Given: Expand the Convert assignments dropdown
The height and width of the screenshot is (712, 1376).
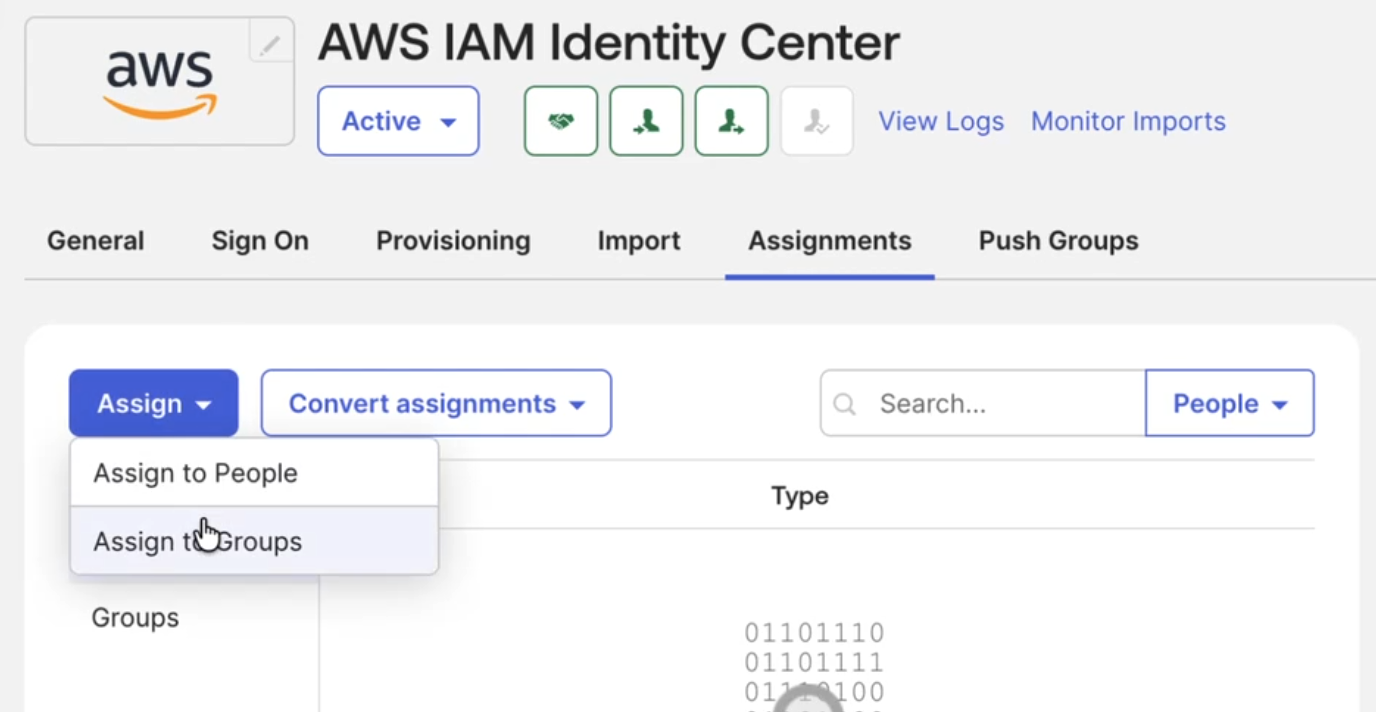Looking at the screenshot, I should [436, 403].
